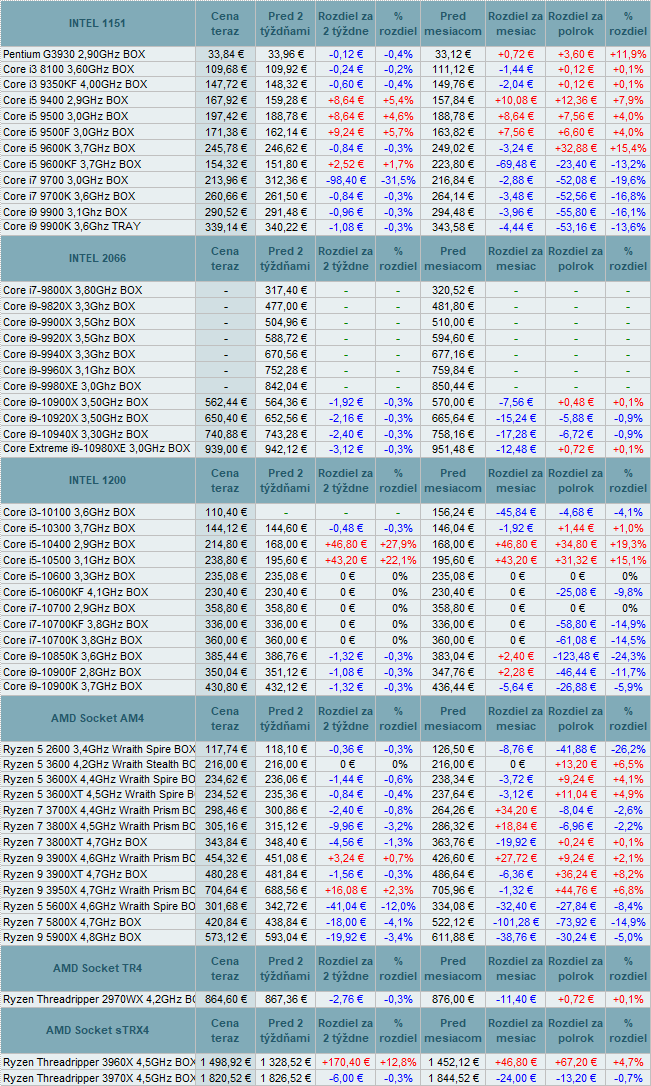Click the Core i9 9900K 3,6Ghz TRAY name
651x1086 pixels.
tap(71, 226)
